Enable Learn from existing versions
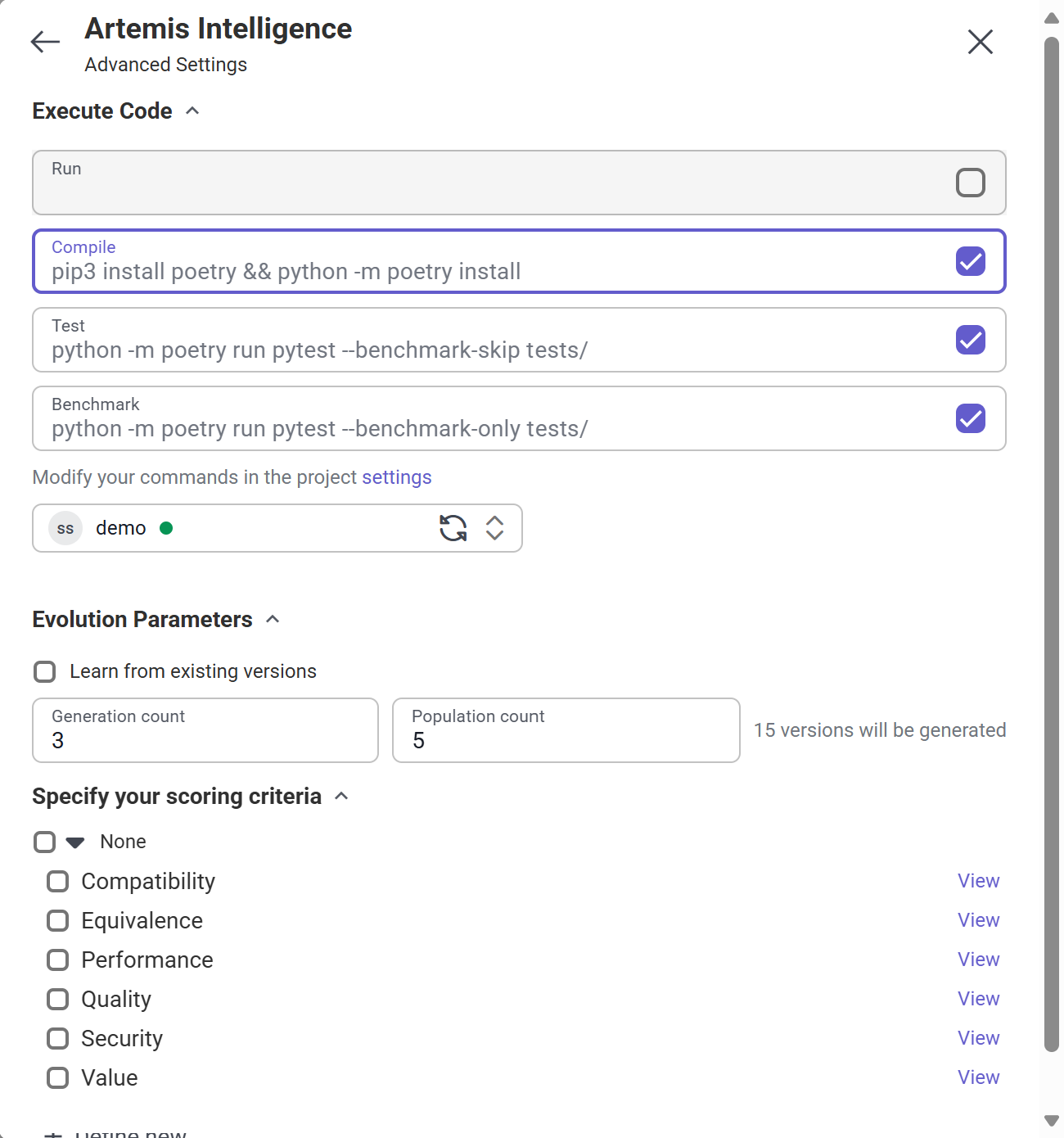This screenshot has height=1138, width=1064. pos(44,671)
